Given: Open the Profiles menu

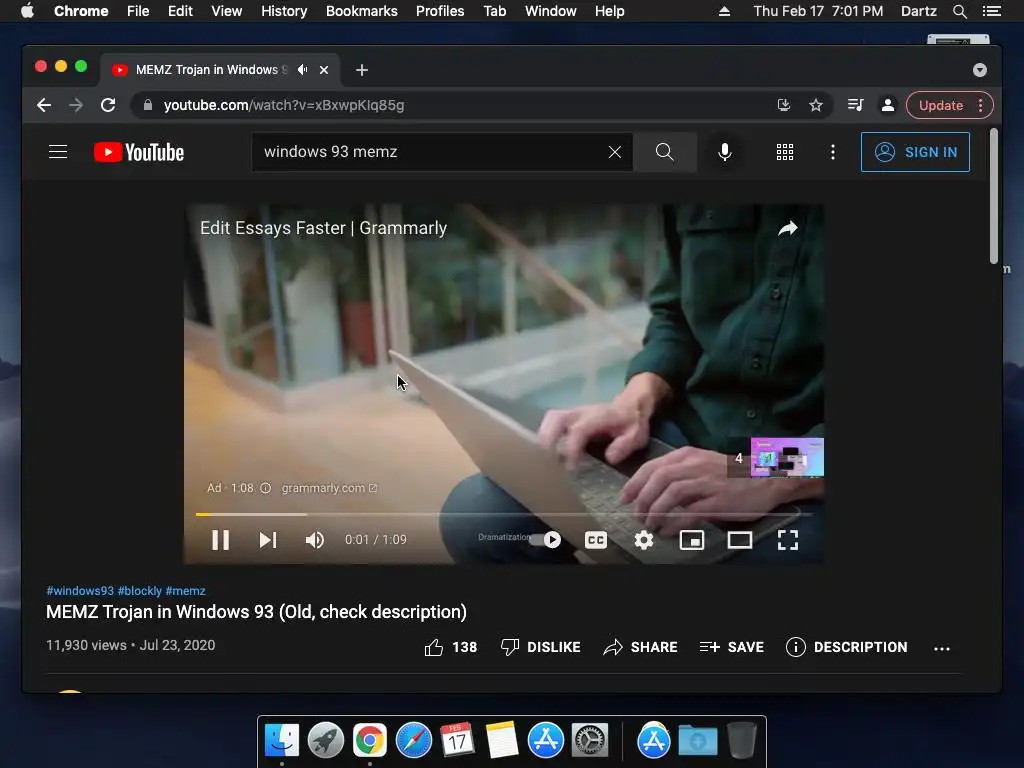Looking at the screenshot, I should 440,11.
